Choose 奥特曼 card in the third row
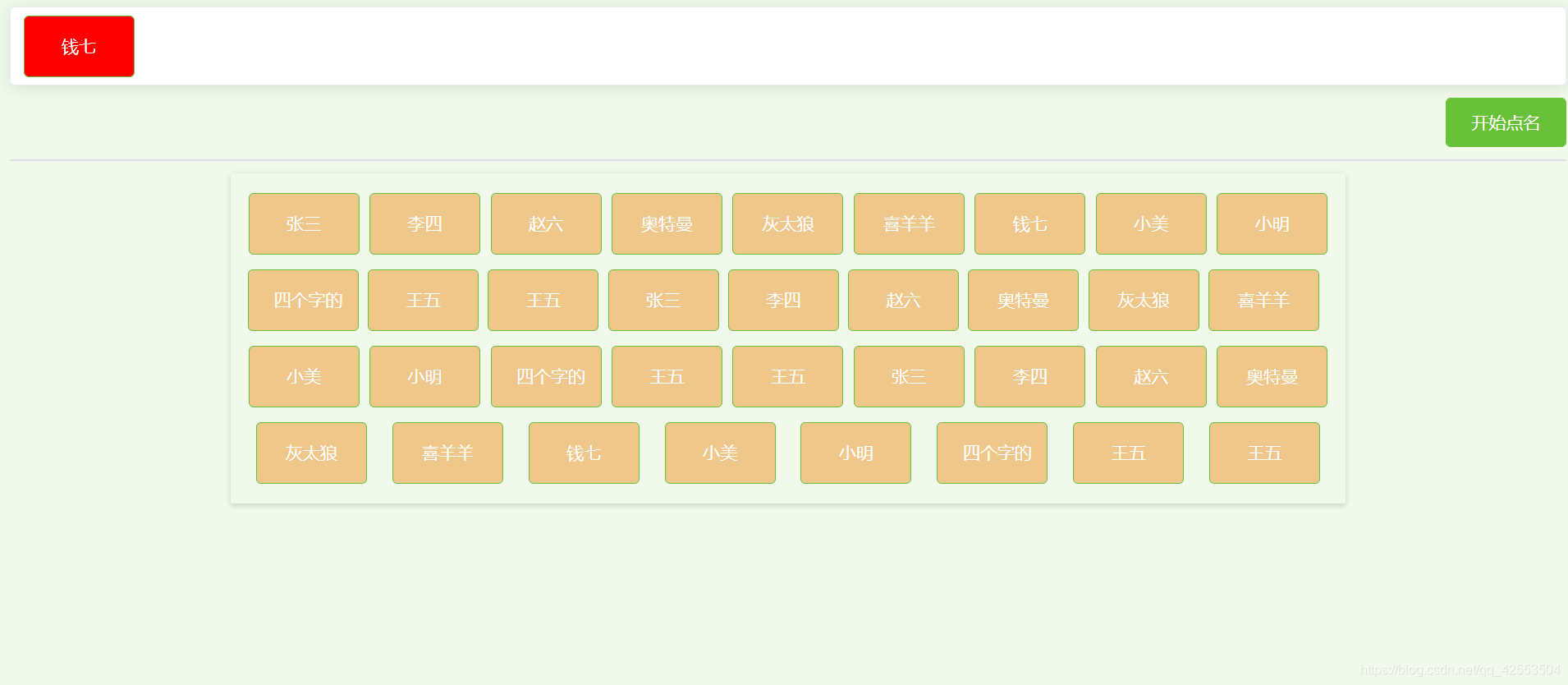1568x685 pixels. coord(1272,376)
